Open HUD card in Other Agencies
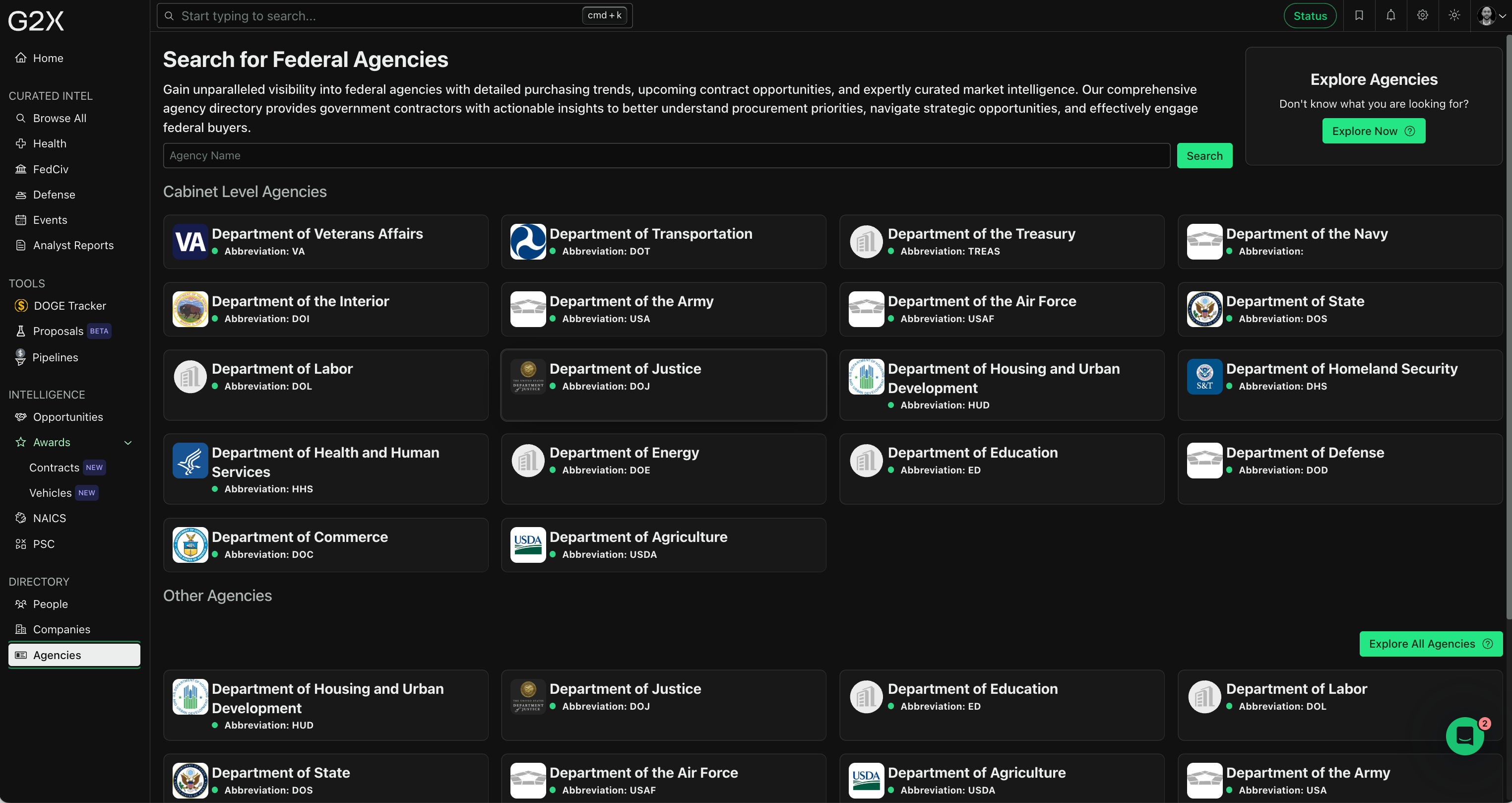1512x803 pixels. pos(326,705)
